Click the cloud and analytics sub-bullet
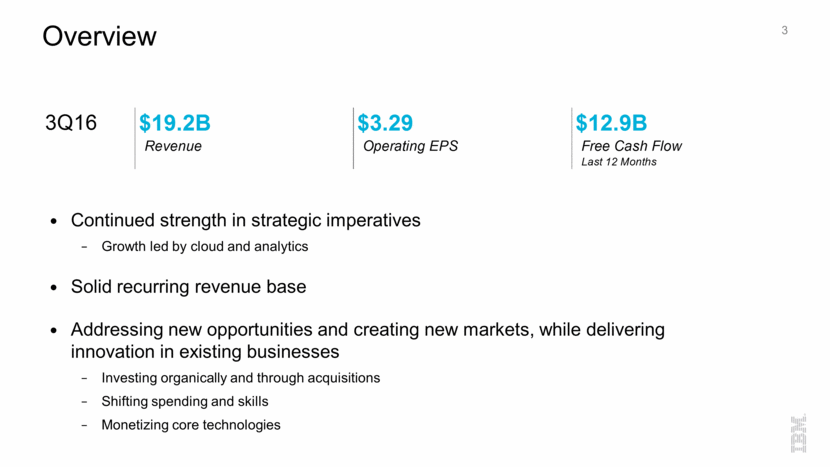The width and height of the screenshot is (830, 467). click(205, 246)
